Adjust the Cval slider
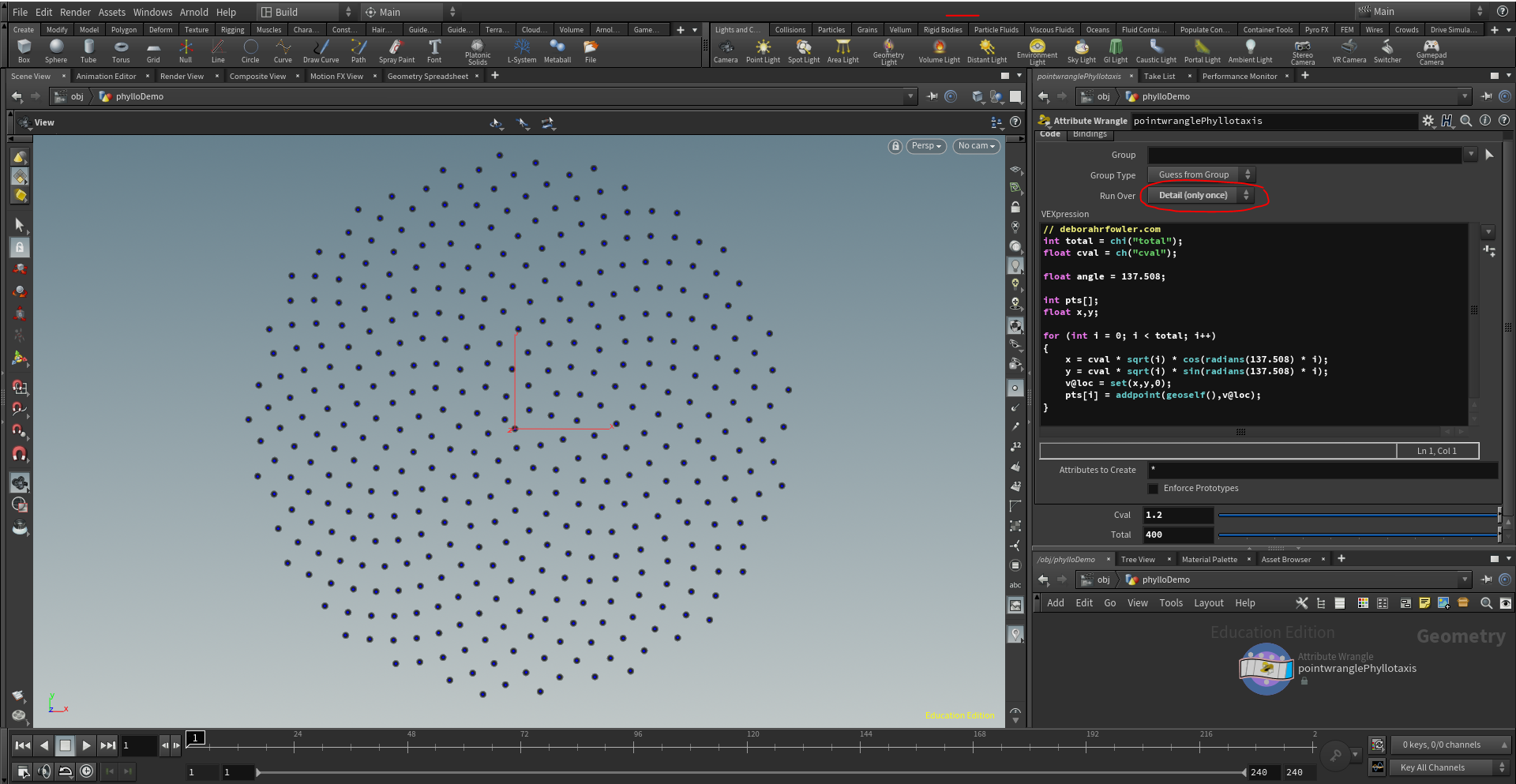This screenshot has height=784, width=1516. (x=1358, y=515)
